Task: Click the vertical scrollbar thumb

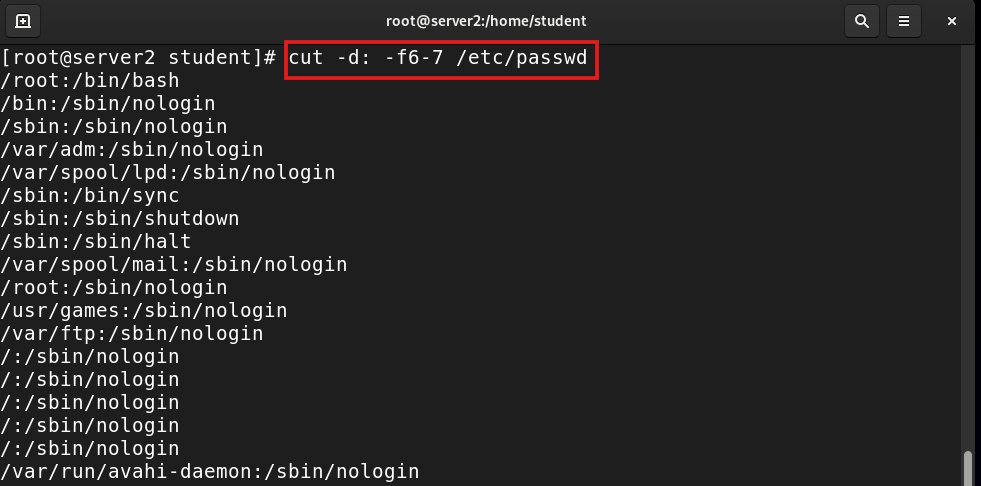Action: point(968,467)
